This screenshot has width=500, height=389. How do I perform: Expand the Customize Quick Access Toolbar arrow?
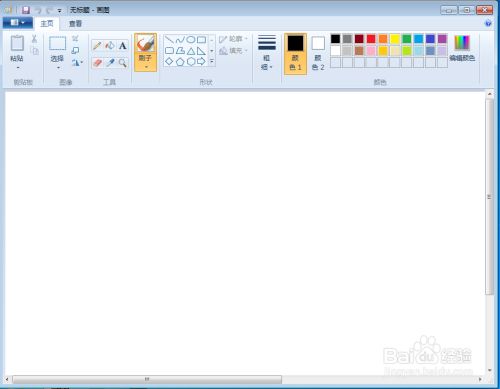[59, 11]
